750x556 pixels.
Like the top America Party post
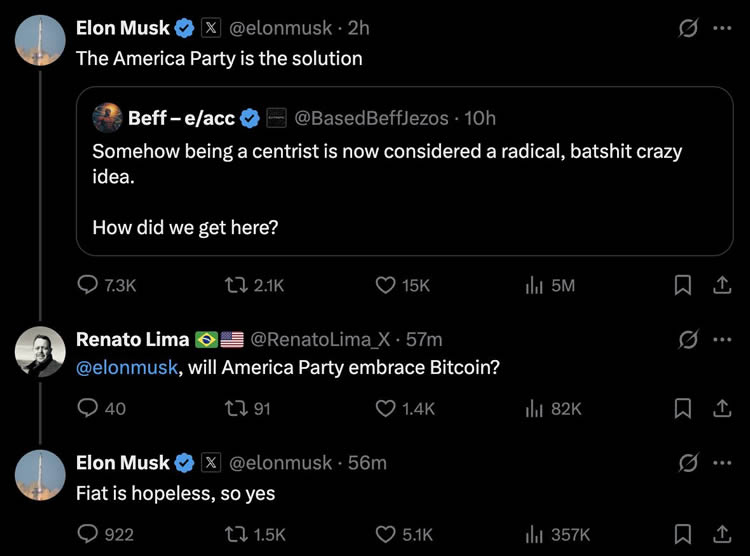tap(386, 285)
